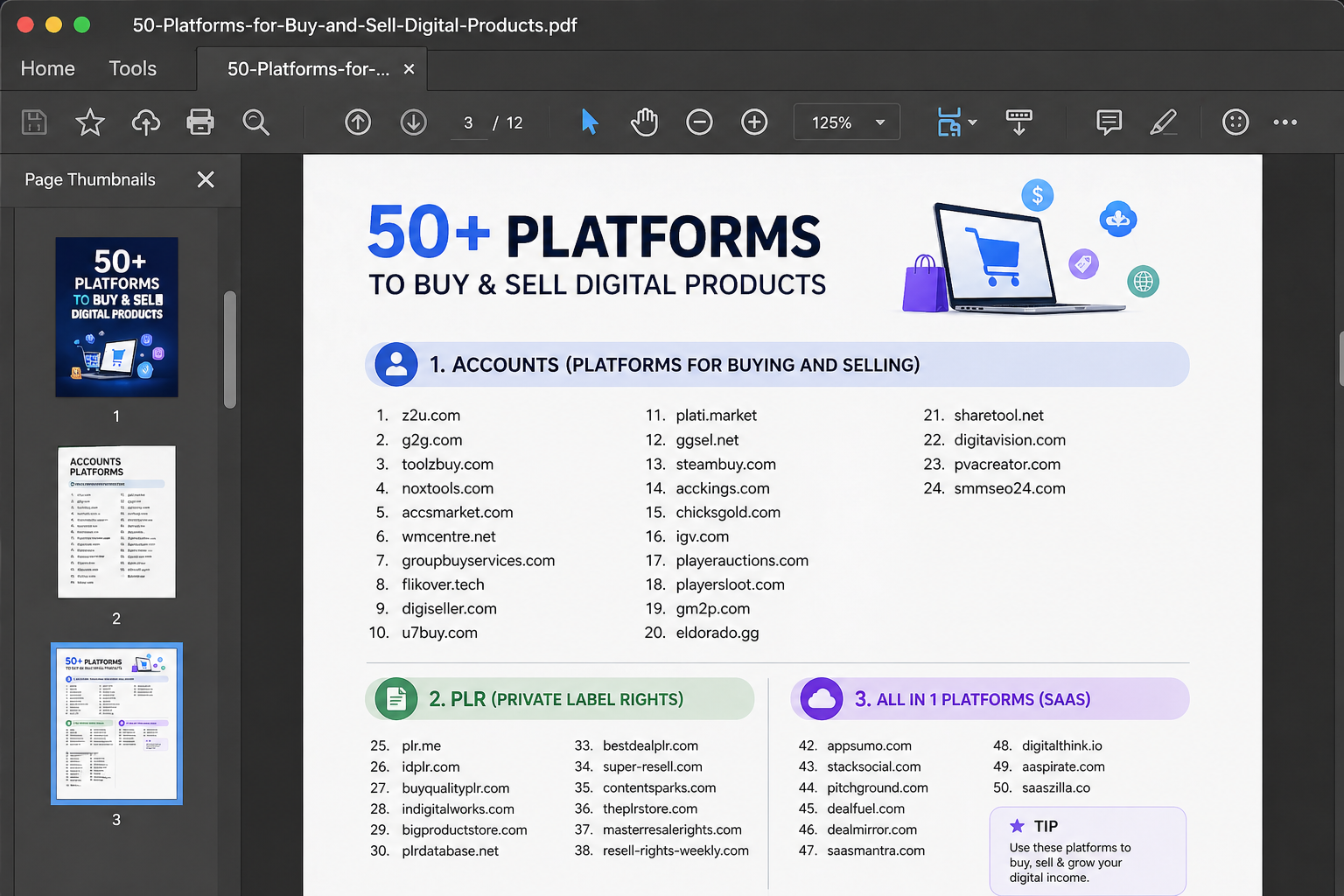Click the dollar sign icon in illustration

tap(1038, 196)
